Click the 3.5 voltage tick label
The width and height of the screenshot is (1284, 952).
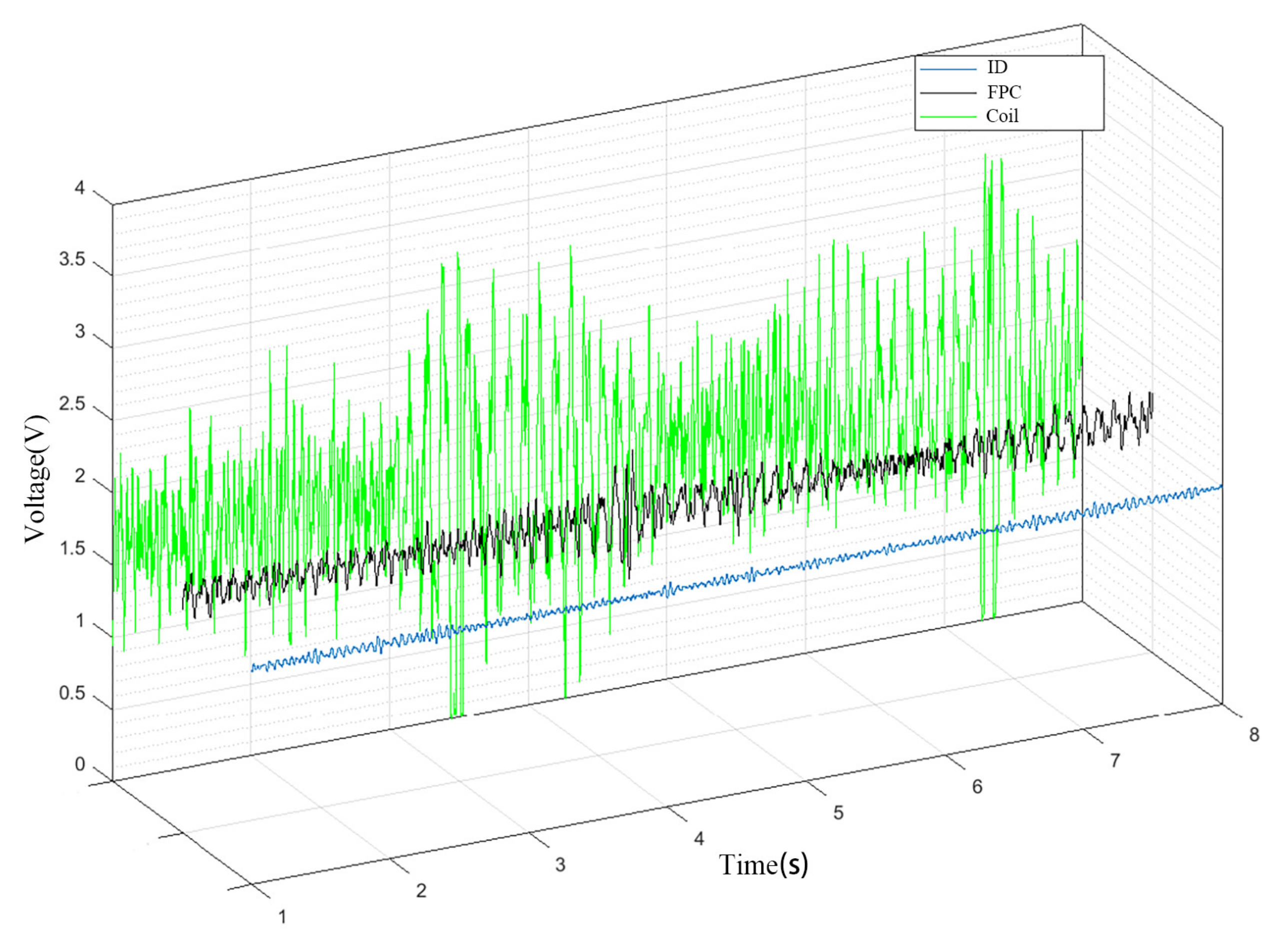click(71, 260)
